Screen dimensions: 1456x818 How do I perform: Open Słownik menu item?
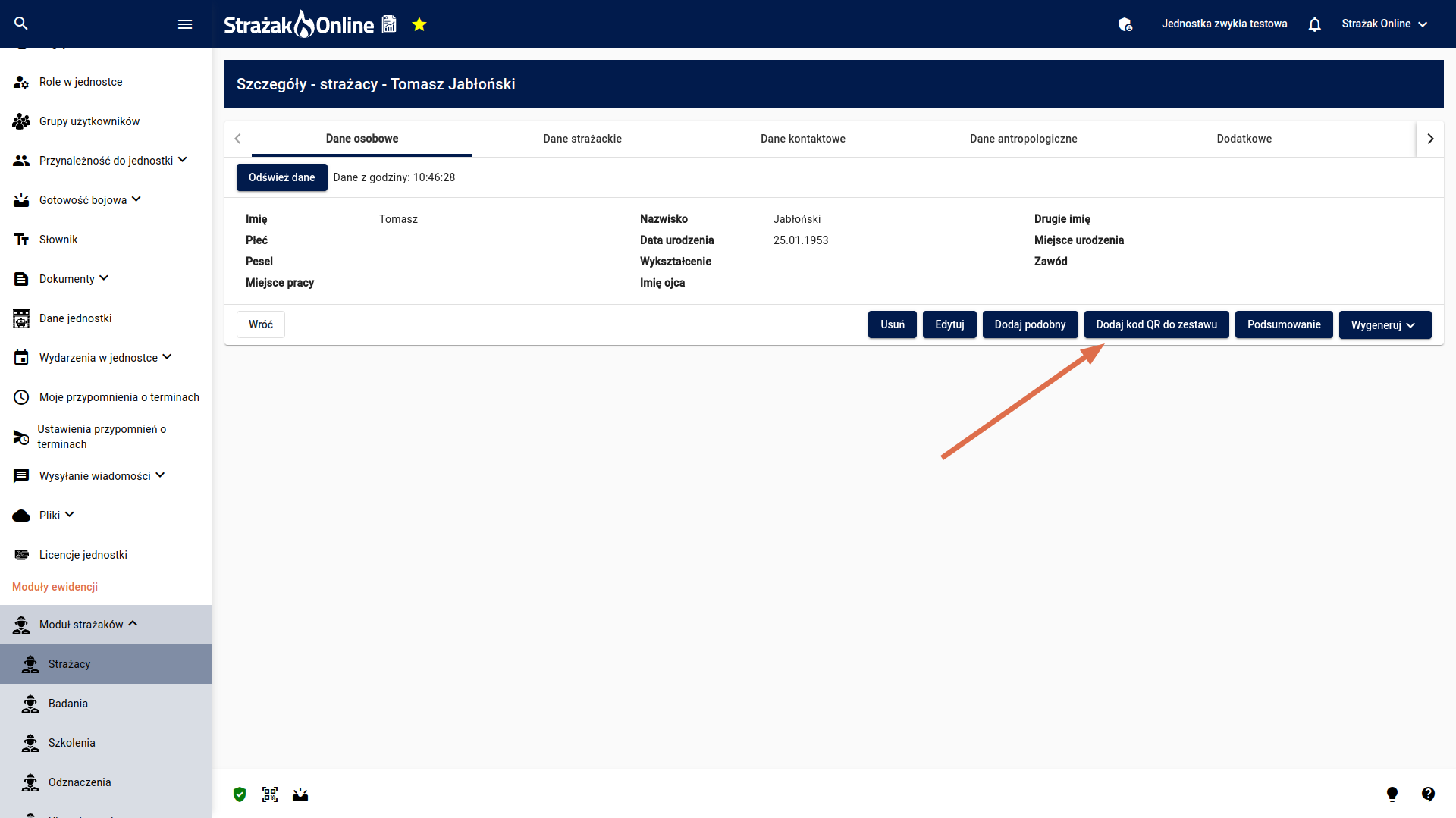[x=106, y=240]
